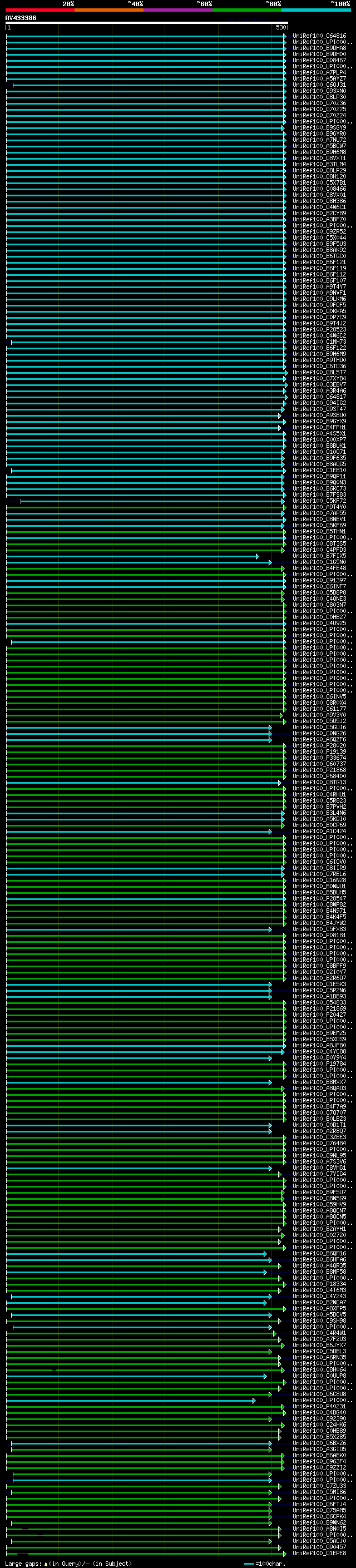Click the orange ~40% color legend segment

[109, 10]
